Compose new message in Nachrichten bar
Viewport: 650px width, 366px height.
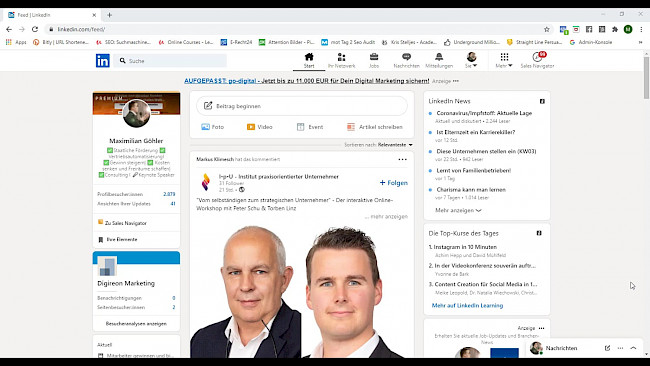coord(607,348)
